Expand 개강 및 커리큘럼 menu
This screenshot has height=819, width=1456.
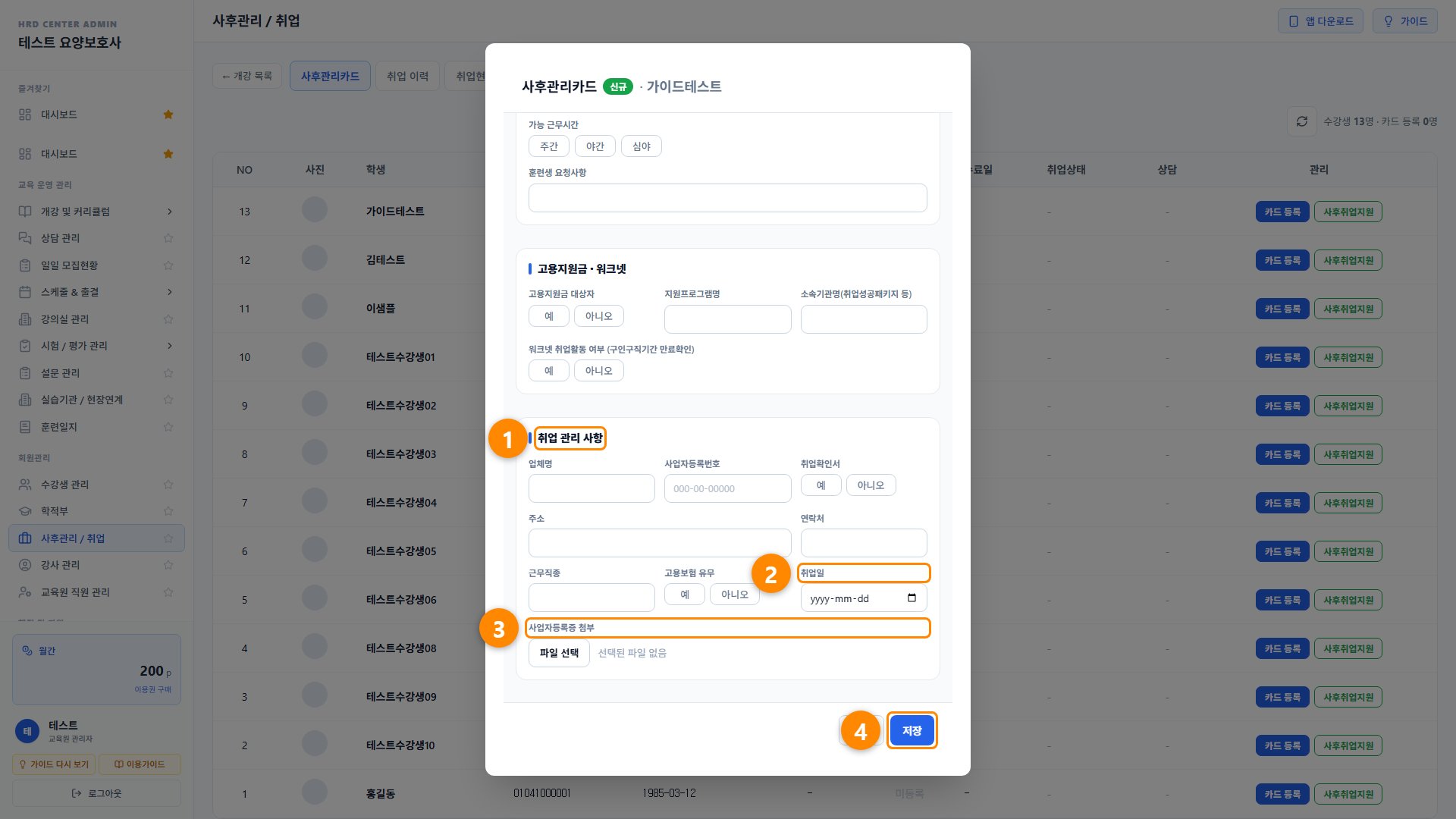(x=170, y=212)
